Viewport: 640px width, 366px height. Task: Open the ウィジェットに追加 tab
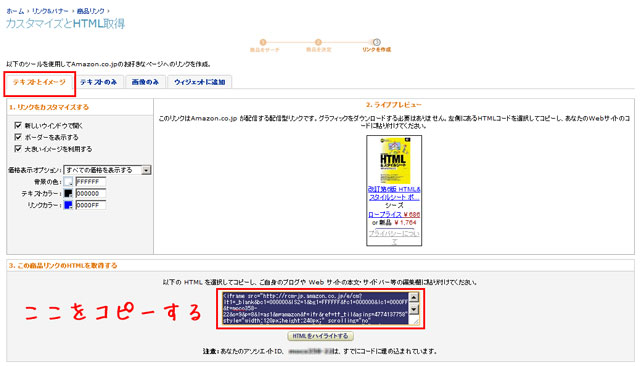coord(200,82)
